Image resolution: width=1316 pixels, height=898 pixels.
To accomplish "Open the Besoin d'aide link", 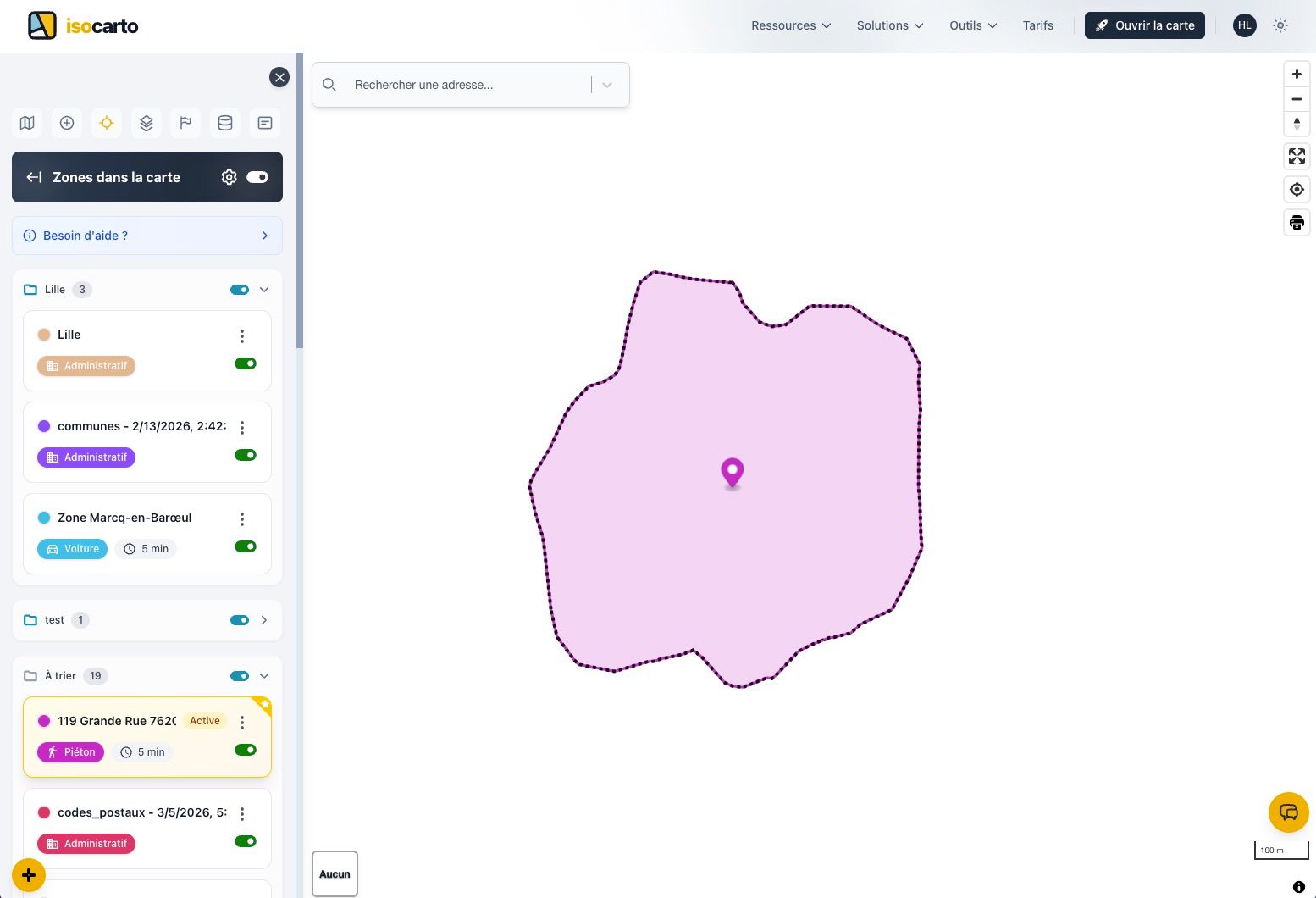I will click(x=147, y=236).
